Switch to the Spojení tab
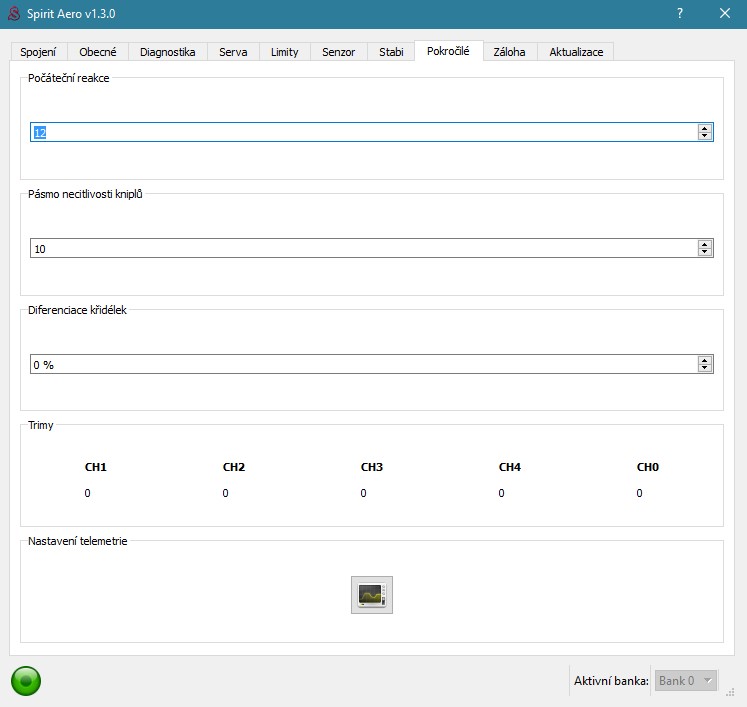The image size is (747, 707). tap(38, 52)
